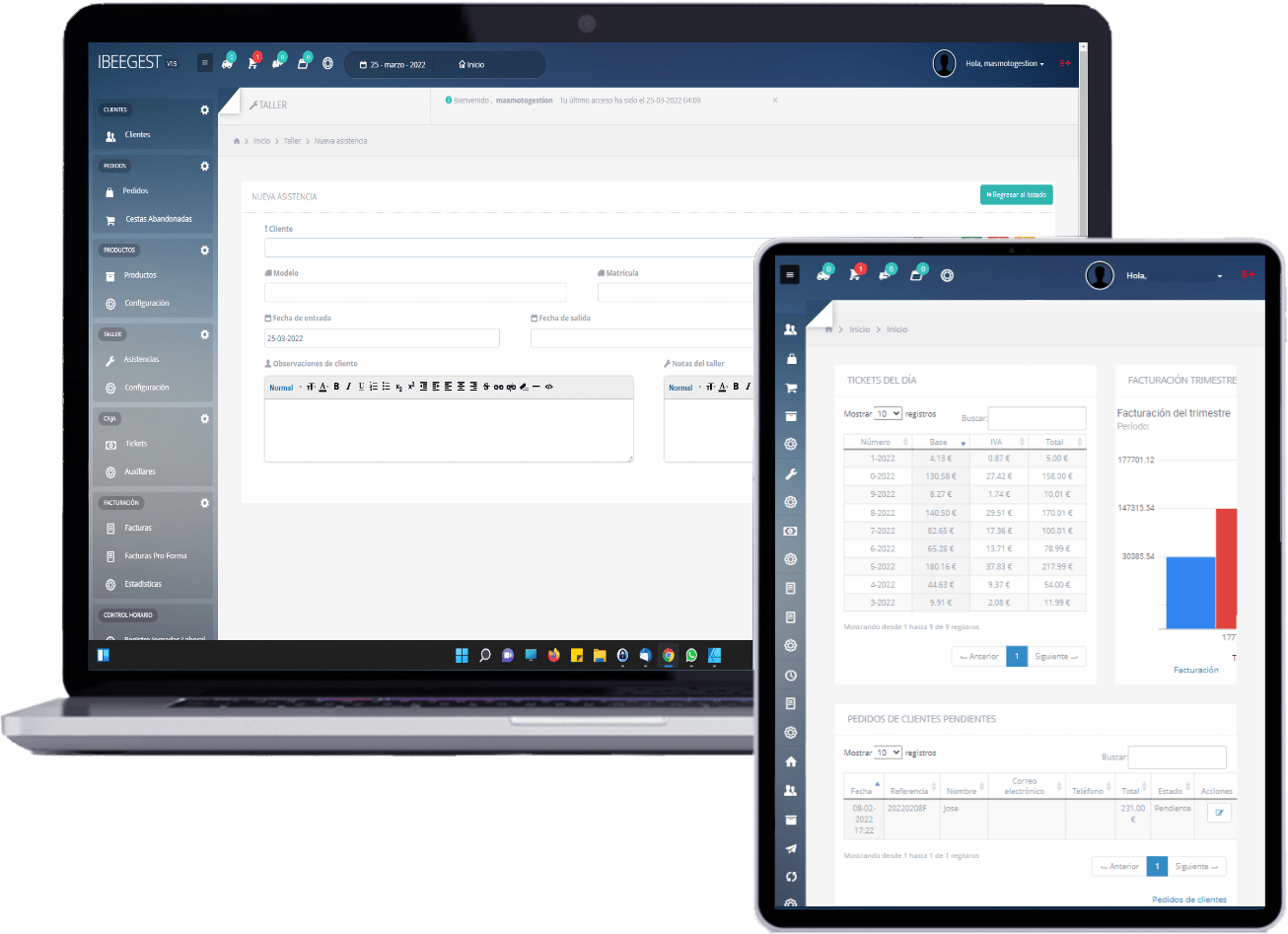
Task: Click the red logout icon in laptop header
Action: pos(1065,63)
